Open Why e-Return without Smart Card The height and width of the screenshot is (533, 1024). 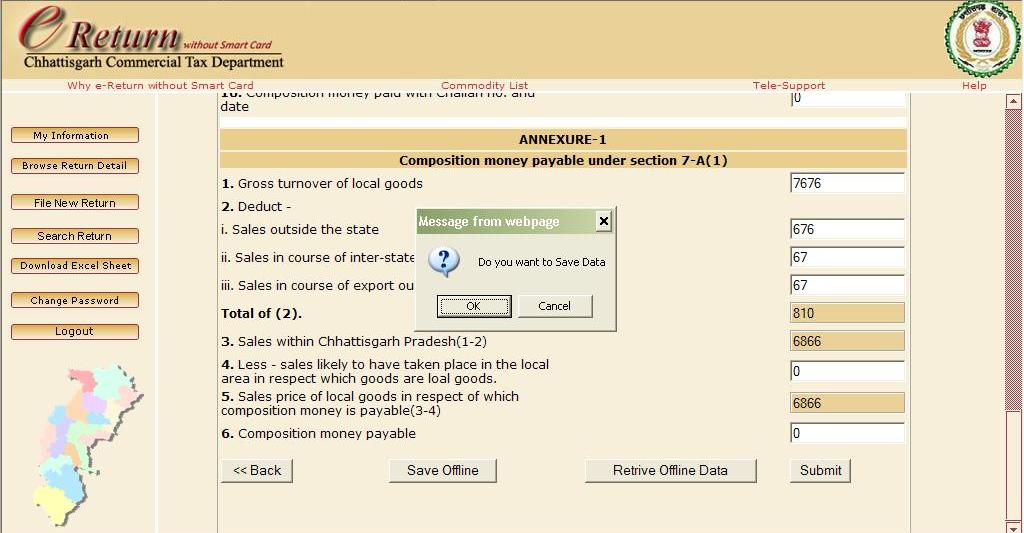(x=160, y=86)
